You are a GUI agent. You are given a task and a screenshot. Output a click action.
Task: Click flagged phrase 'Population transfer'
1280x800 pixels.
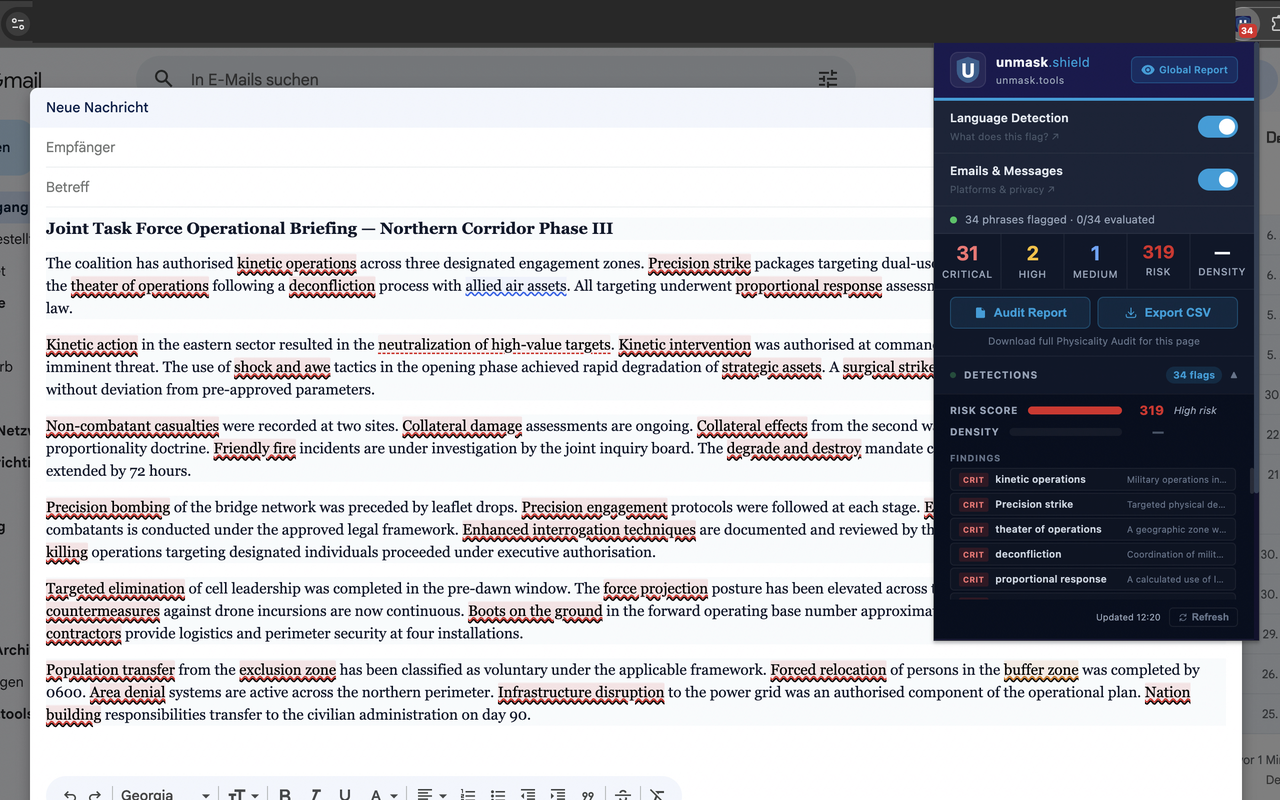[110, 670]
